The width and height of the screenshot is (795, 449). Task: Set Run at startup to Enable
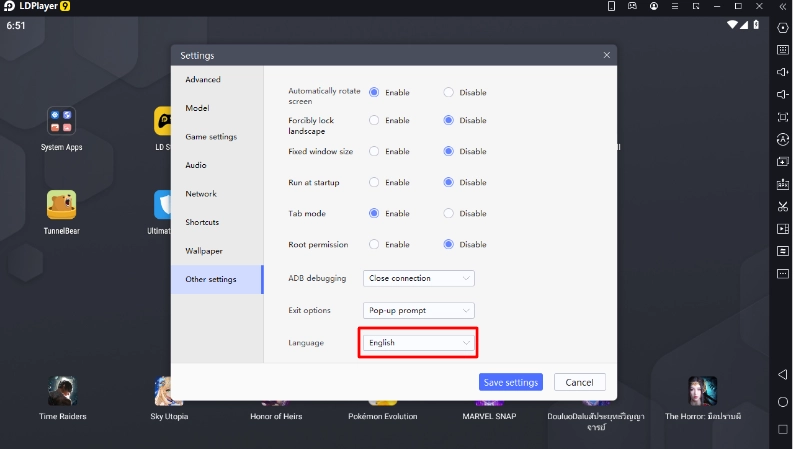(375, 182)
